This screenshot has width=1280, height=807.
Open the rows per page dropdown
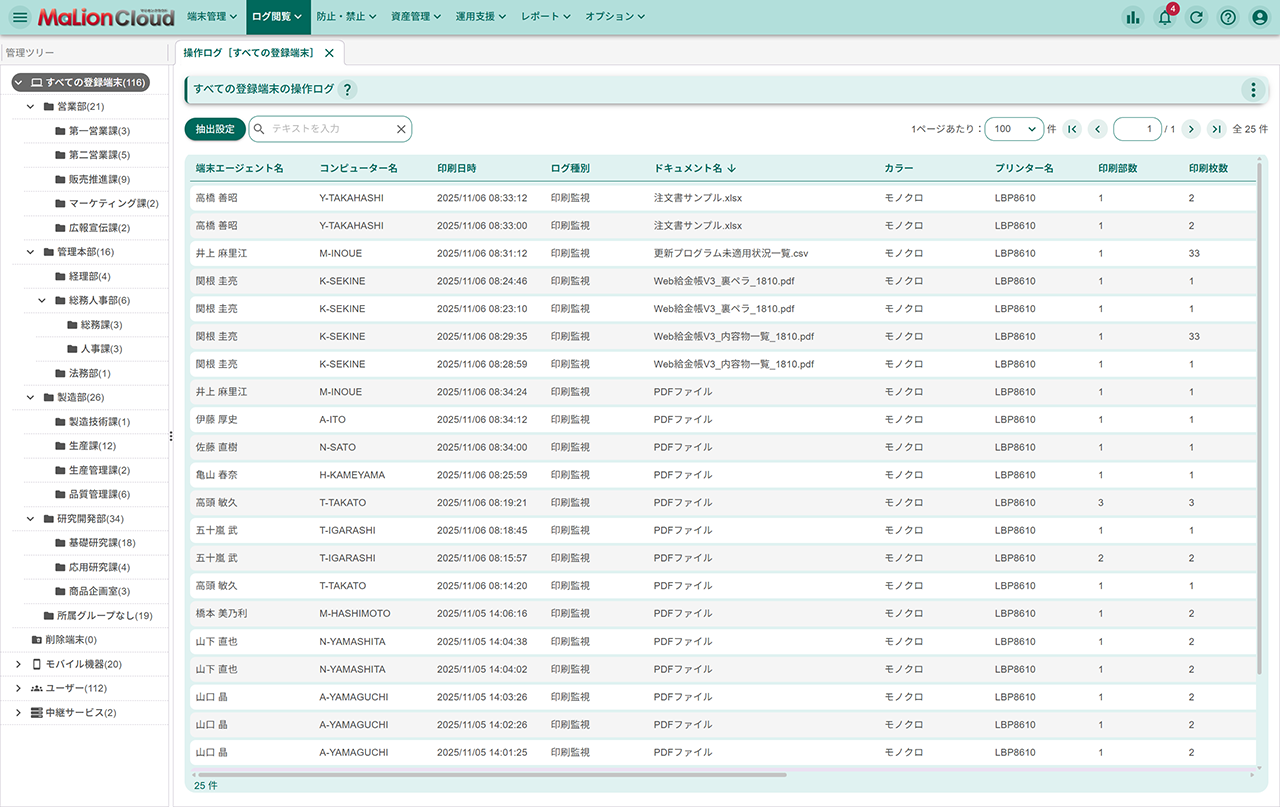[1013, 129]
